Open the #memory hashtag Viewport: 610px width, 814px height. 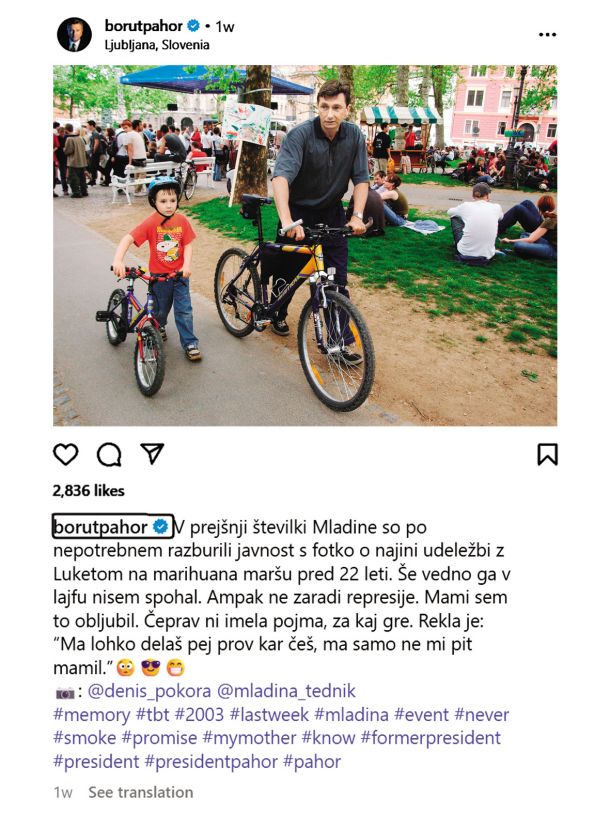pos(91,715)
